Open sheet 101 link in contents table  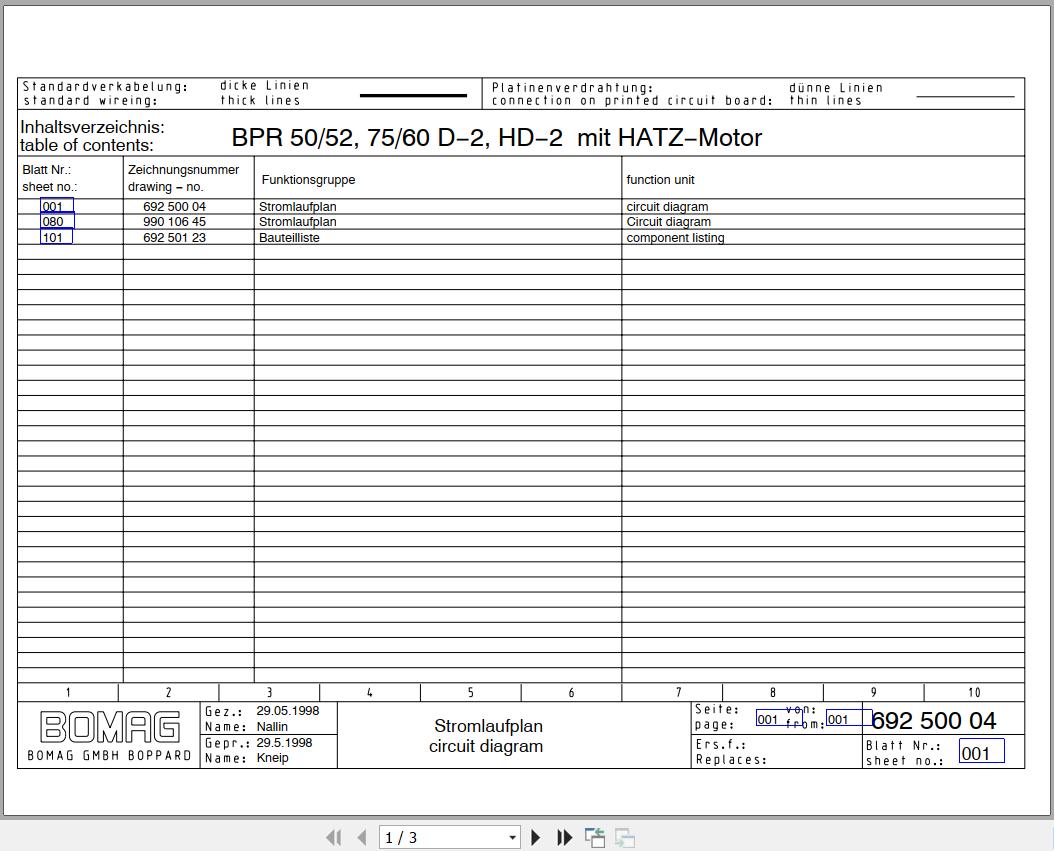(x=56, y=238)
